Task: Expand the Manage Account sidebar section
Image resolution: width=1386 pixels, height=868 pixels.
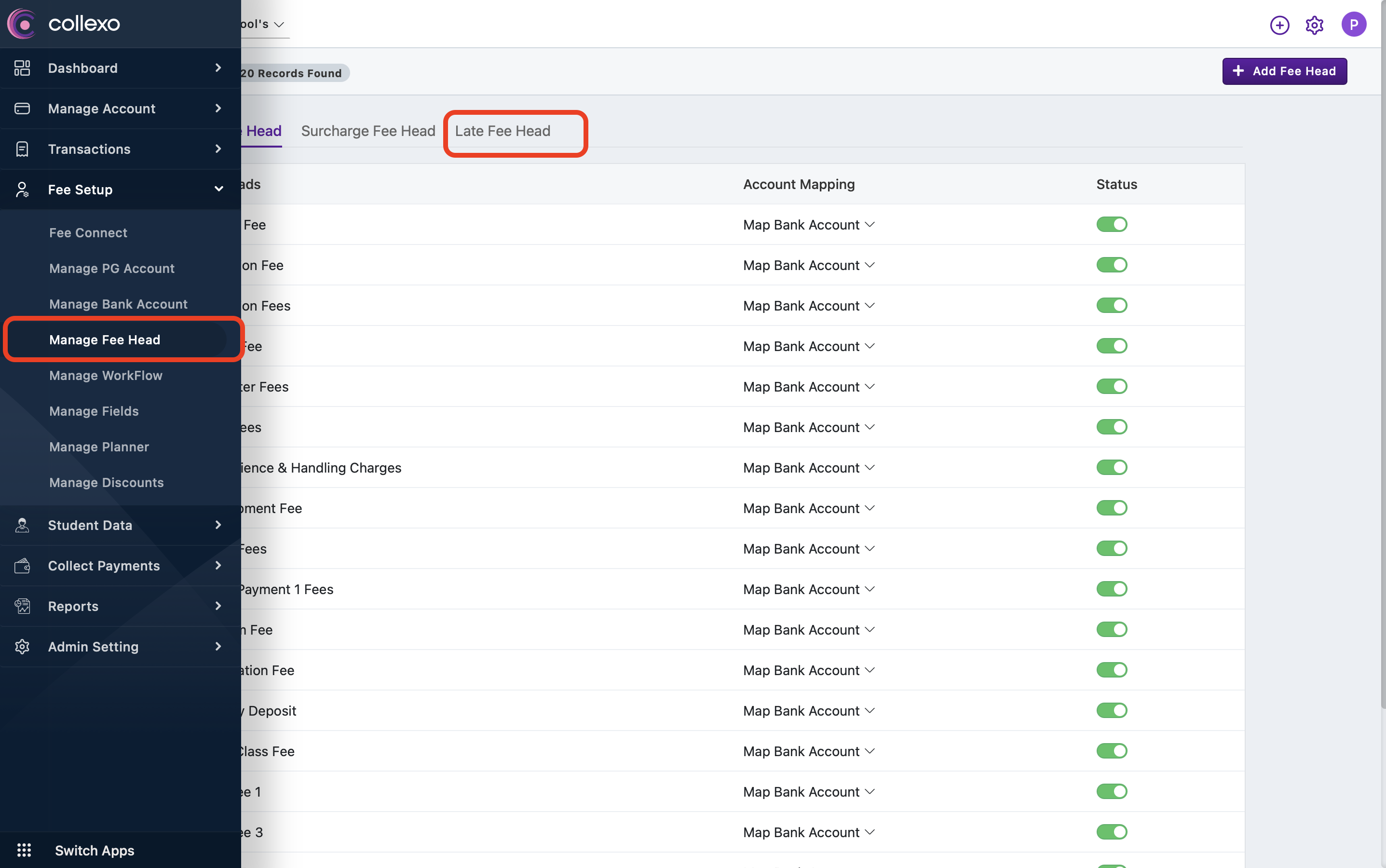Action: click(x=121, y=108)
